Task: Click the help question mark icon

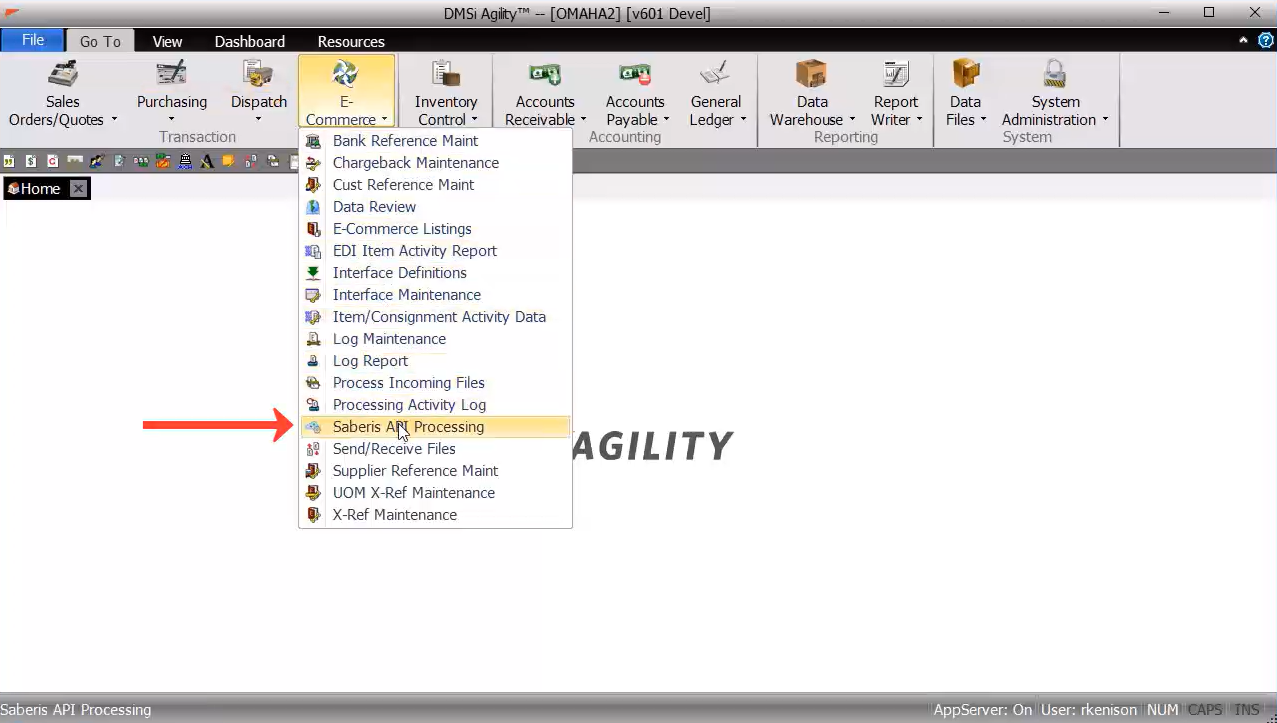Action: (1265, 41)
